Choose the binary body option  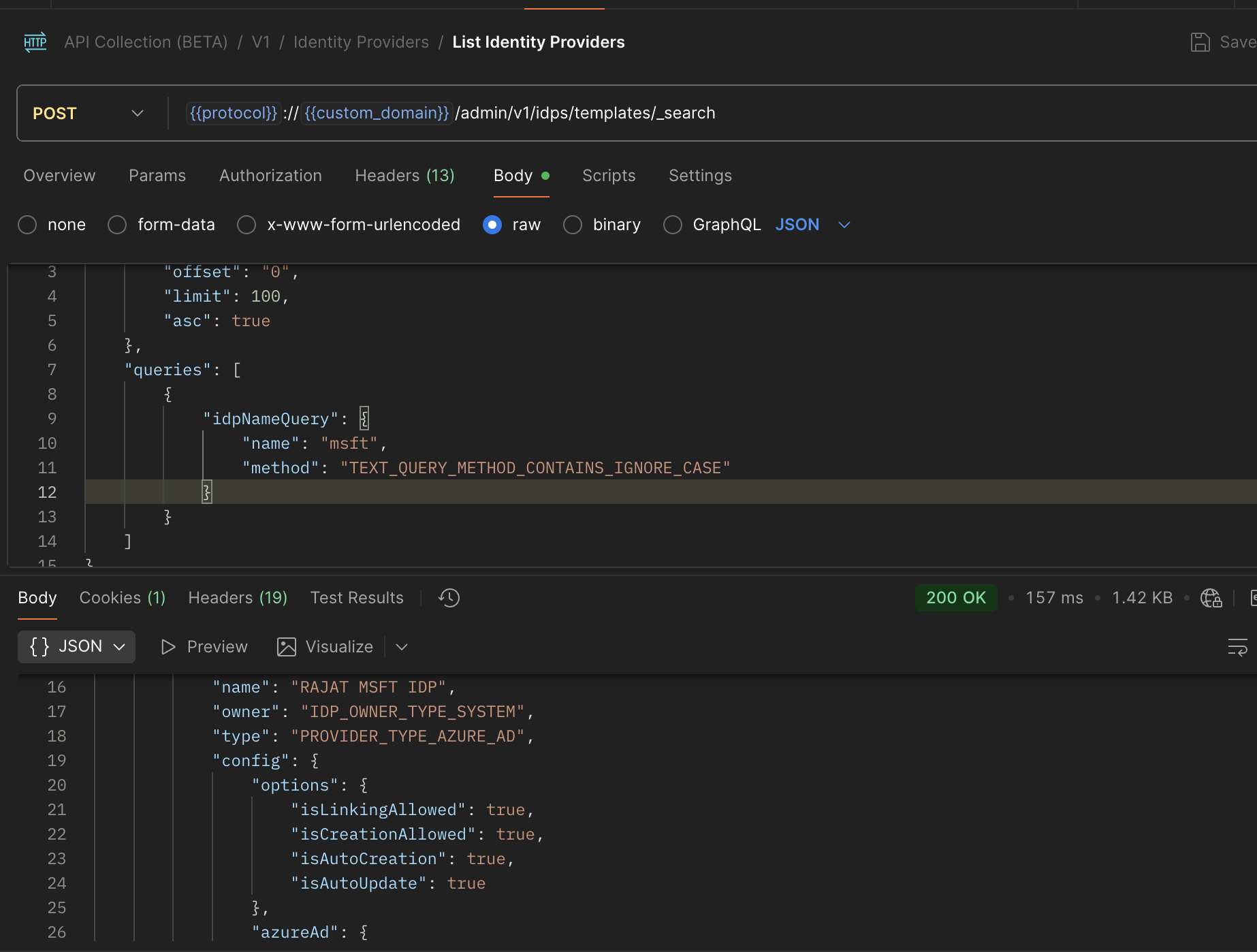(x=573, y=225)
